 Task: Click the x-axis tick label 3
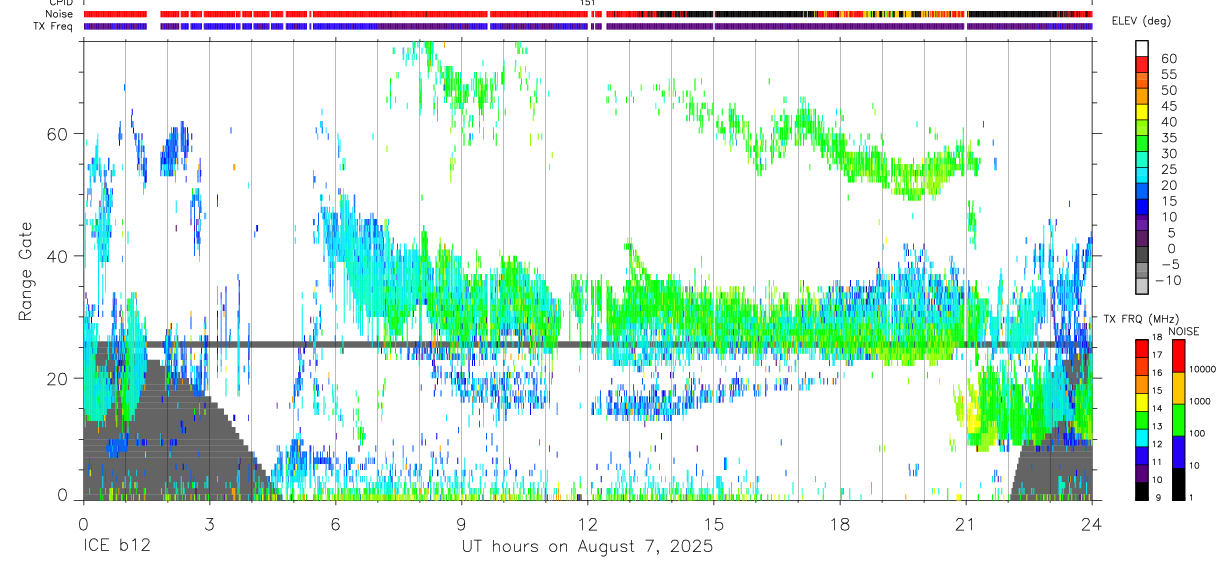209,523
